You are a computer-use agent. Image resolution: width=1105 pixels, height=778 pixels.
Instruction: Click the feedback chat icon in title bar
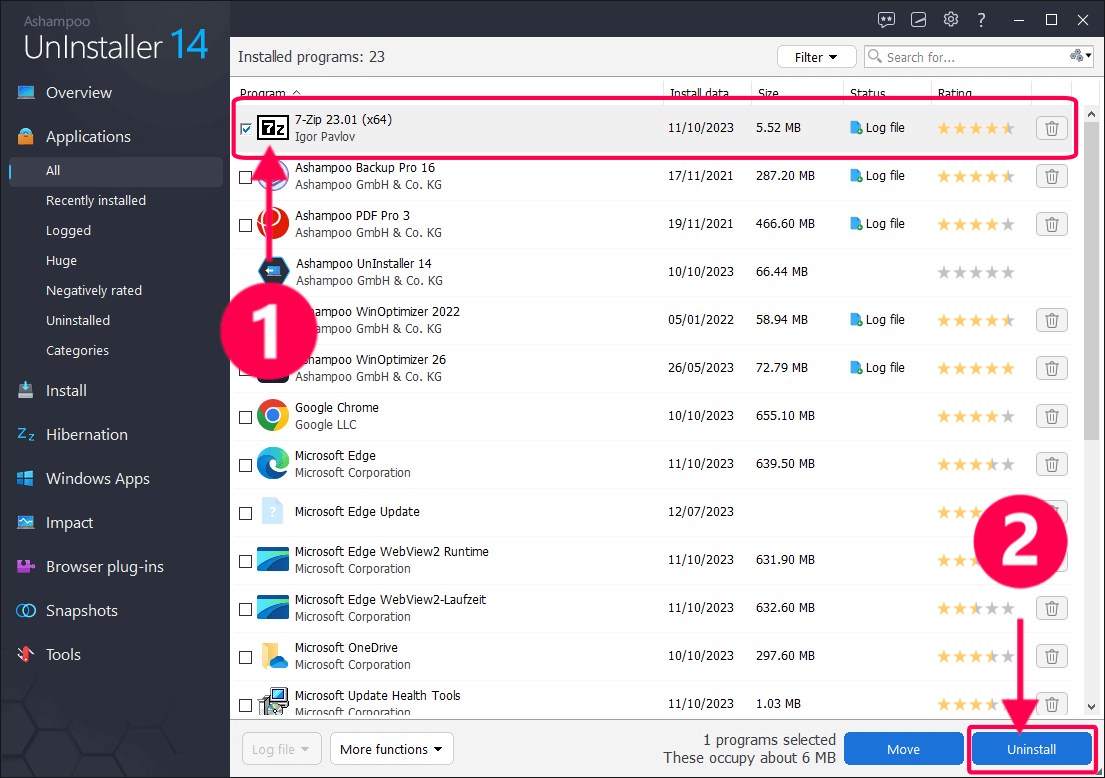pyautogui.click(x=886, y=20)
